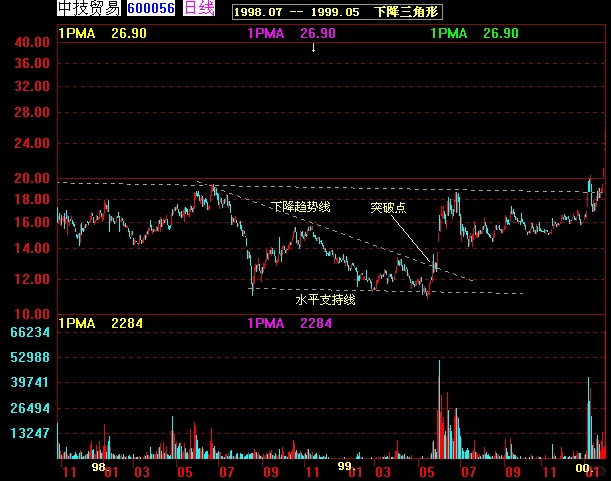Select the magenta 1PMA 26.90 price indicator
611x481 pixels.
point(291,33)
